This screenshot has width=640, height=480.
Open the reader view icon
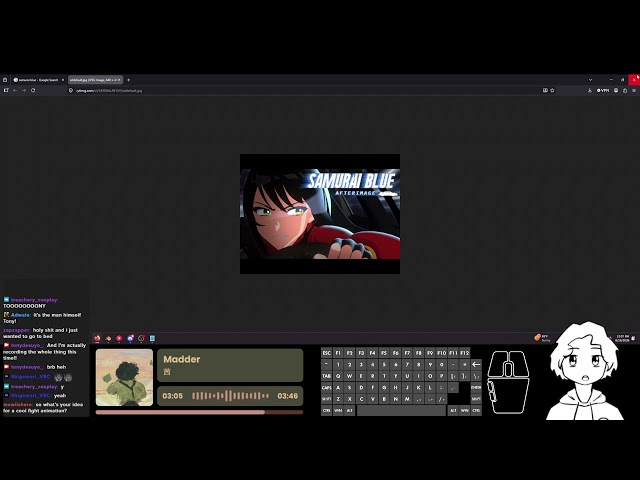545,91
